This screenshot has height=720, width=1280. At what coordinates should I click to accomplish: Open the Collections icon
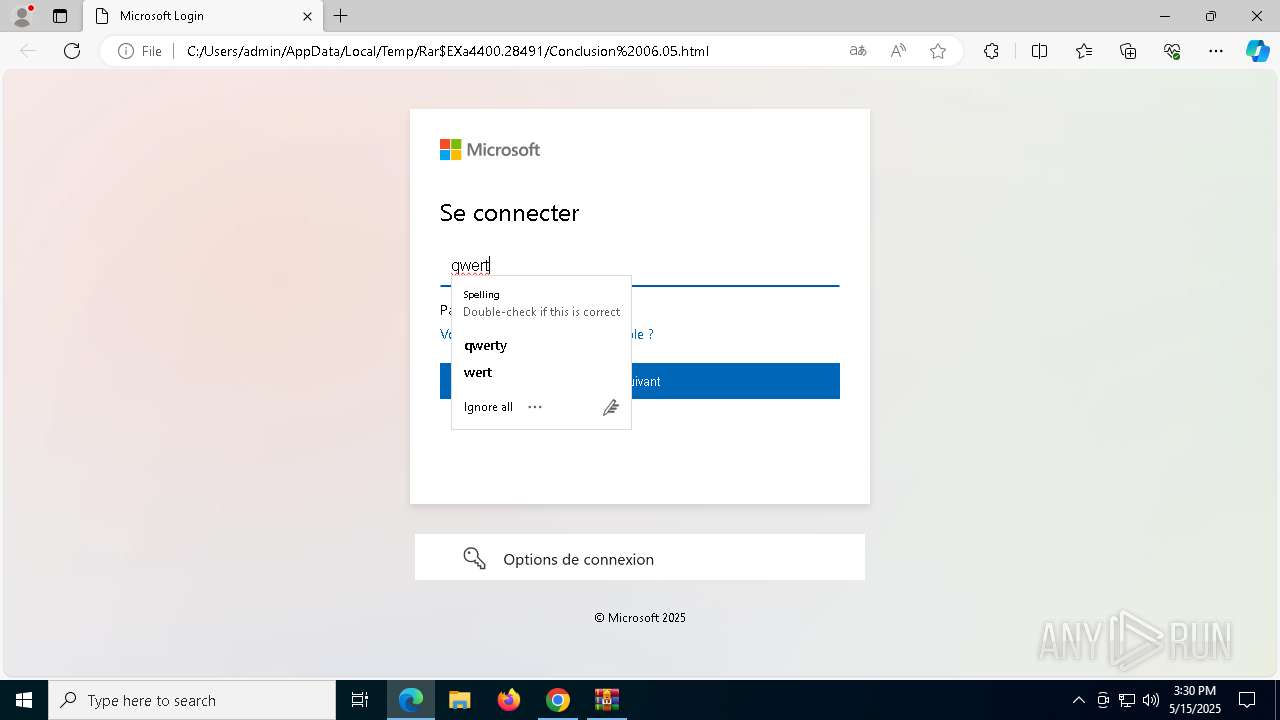(x=1128, y=51)
